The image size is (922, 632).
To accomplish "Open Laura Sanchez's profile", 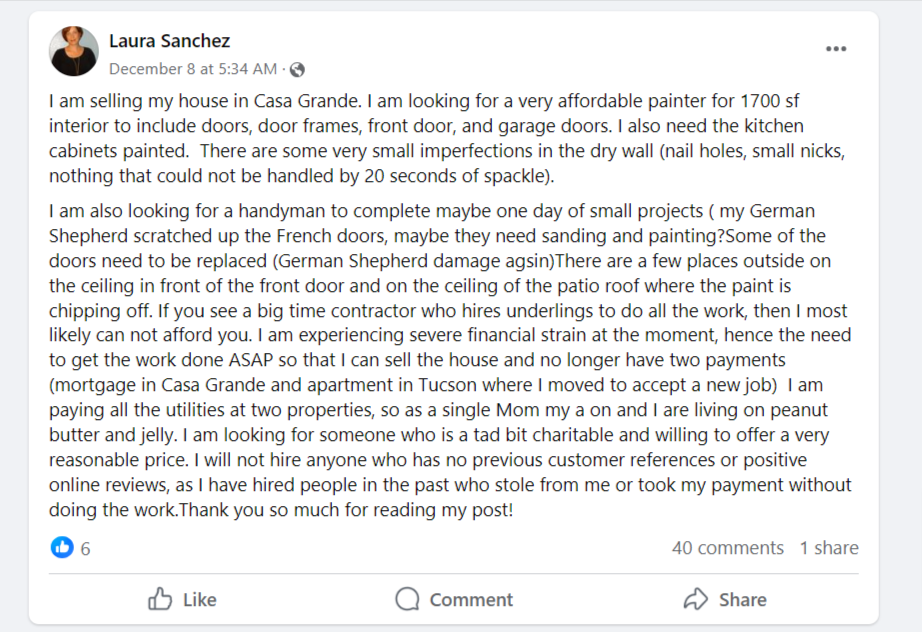I will (x=169, y=41).
